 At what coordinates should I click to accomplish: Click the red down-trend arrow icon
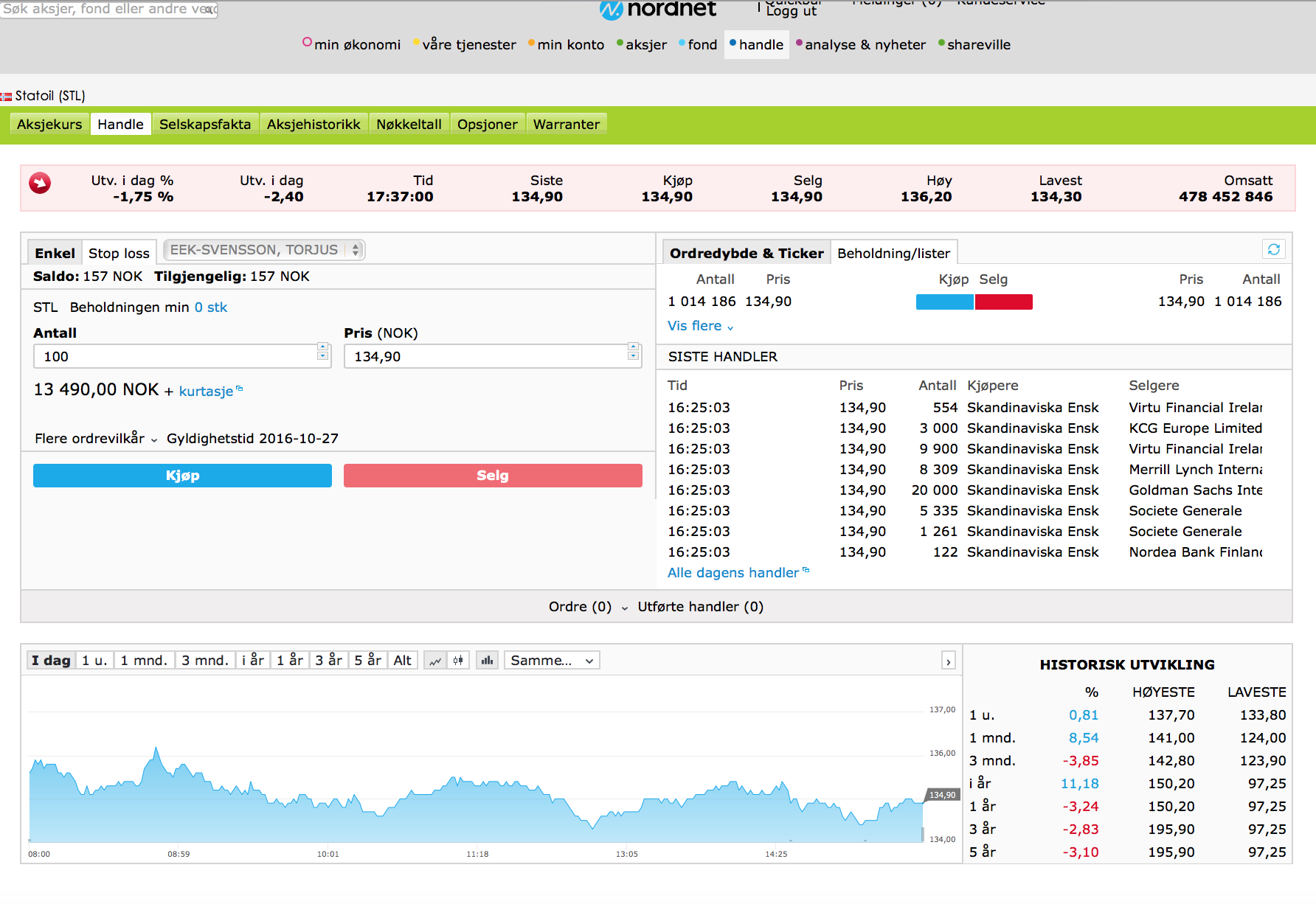coord(40,183)
